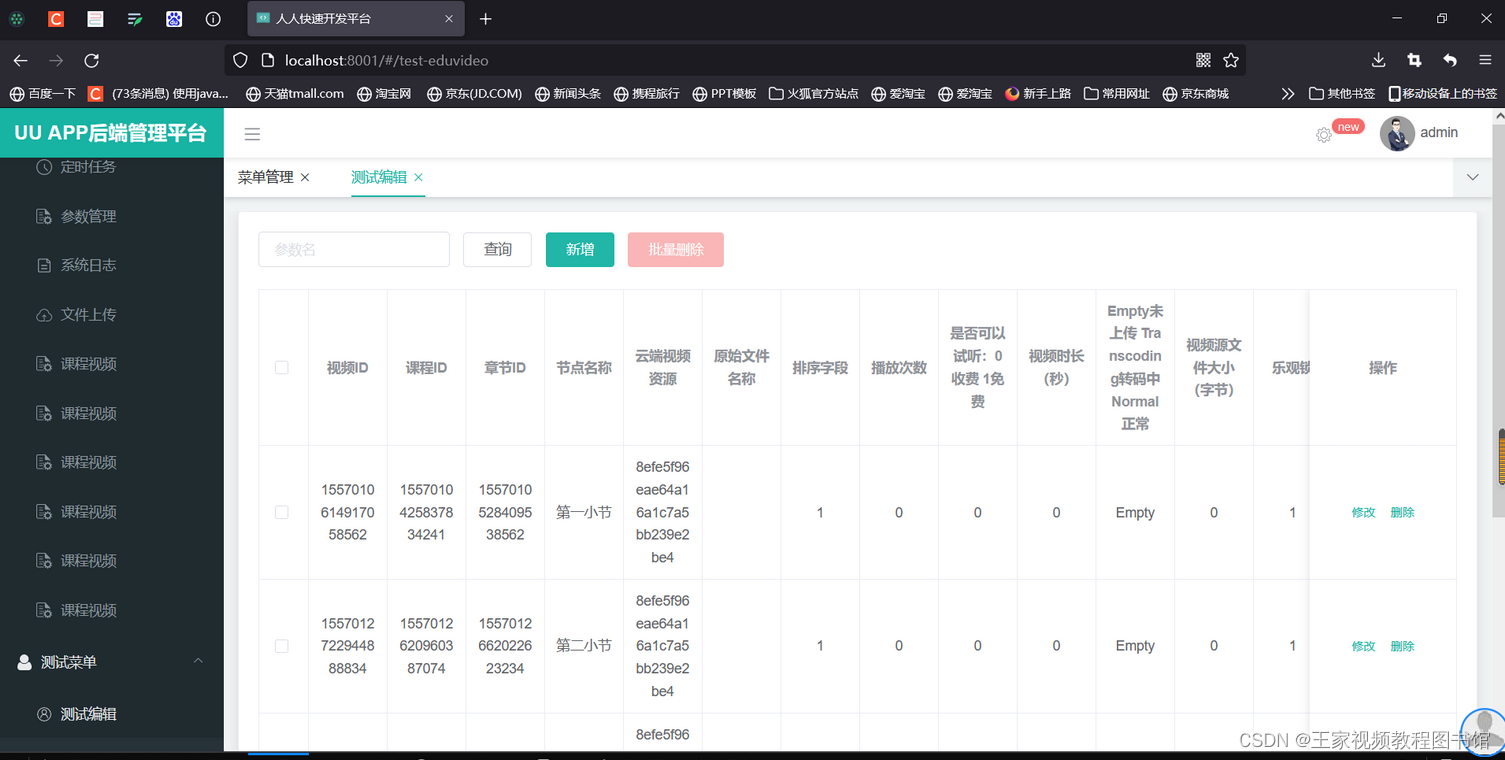Image resolution: width=1505 pixels, height=760 pixels.
Task: Click the undo arrow icon in browser toolbar
Action: (1450, 60)
